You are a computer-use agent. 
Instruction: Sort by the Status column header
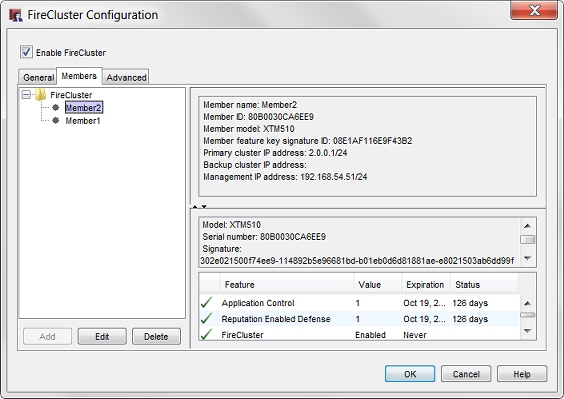tap(485, 285)
